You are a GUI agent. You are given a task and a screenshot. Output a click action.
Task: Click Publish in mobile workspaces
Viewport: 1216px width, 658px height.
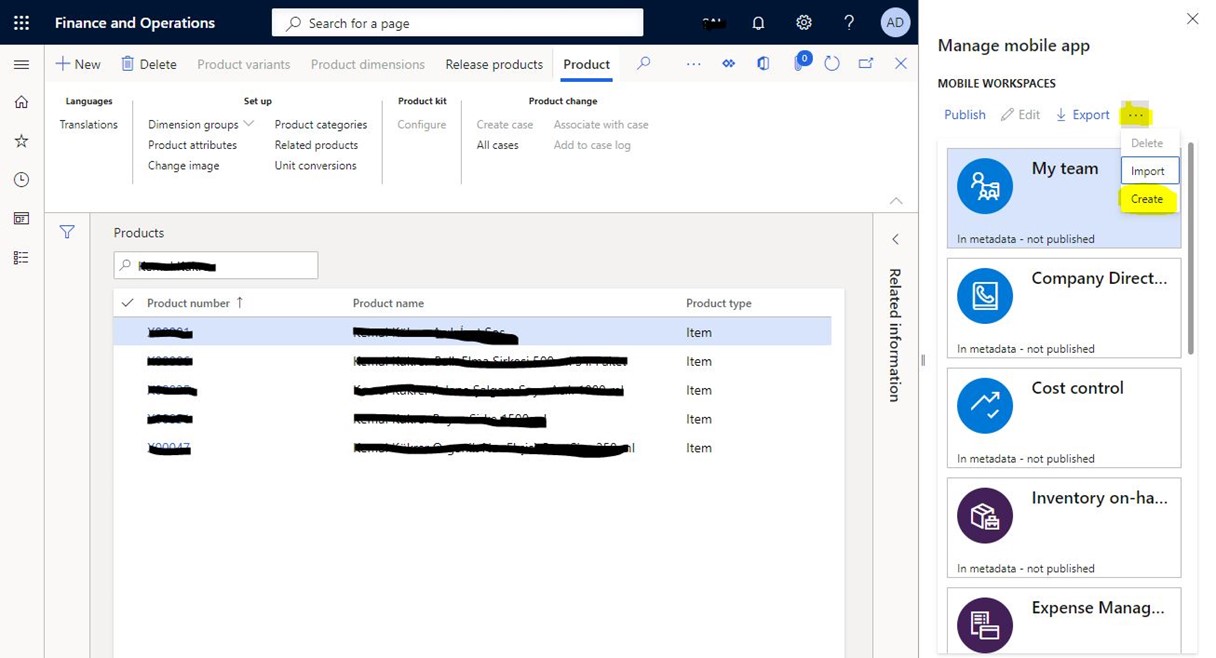pos(965,115)
